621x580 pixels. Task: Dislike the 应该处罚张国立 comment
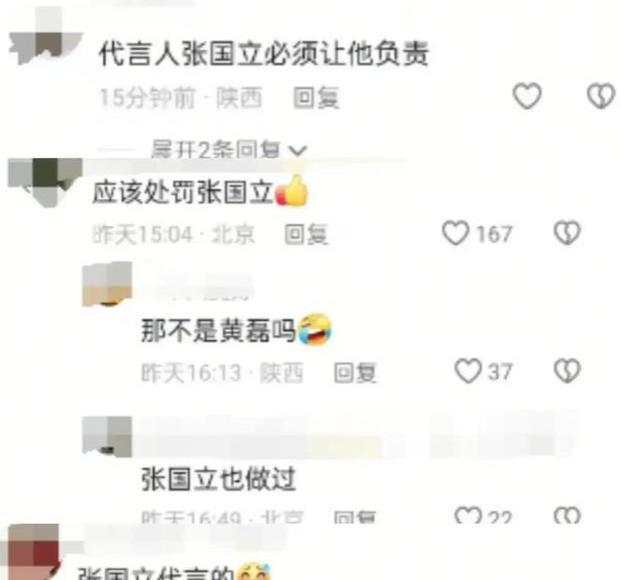coord(567,233)
